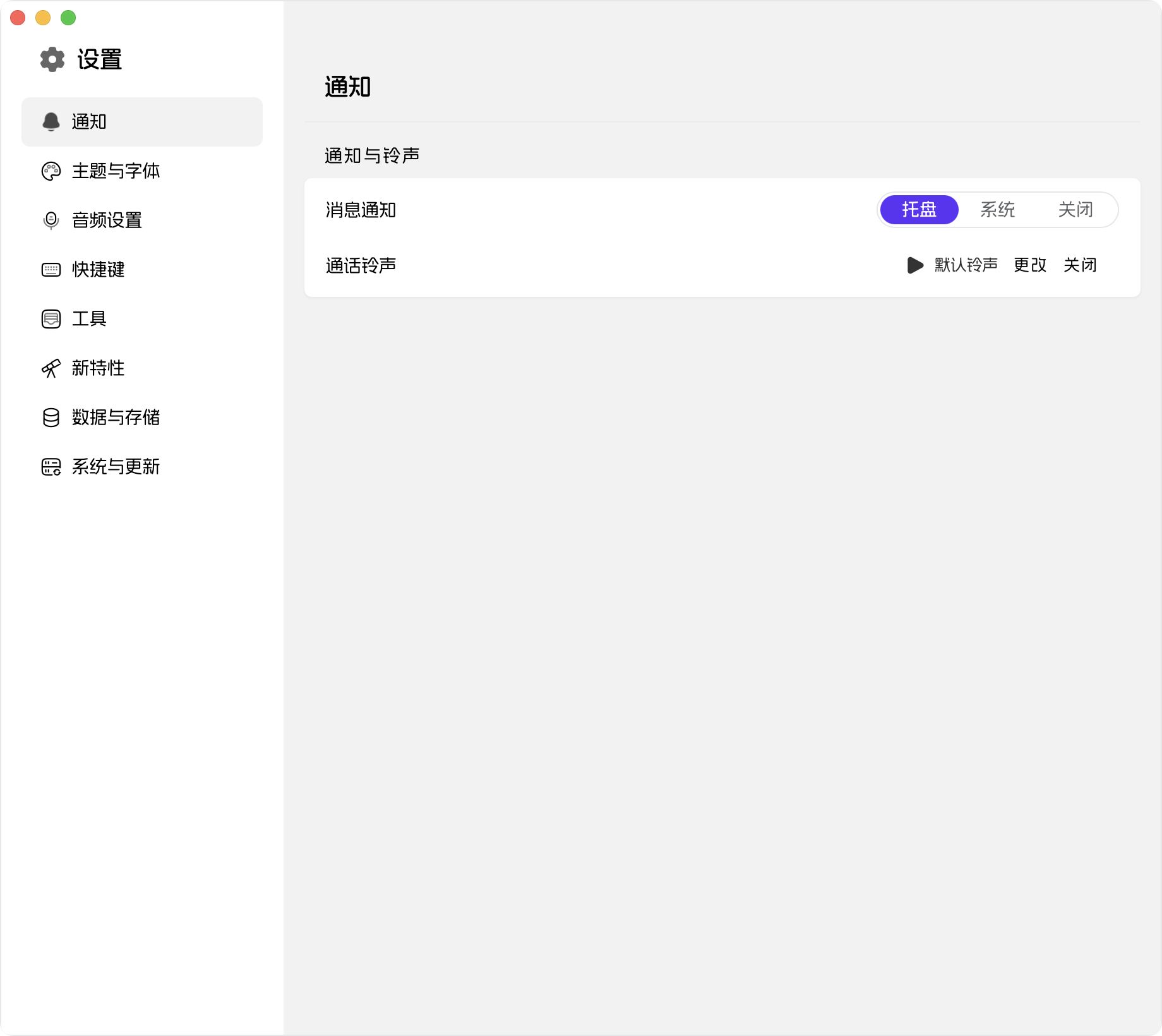The width and height of the screenshot is (1162, 1036).
Task: Maximize the window with green button
Action: click(68, 18)
